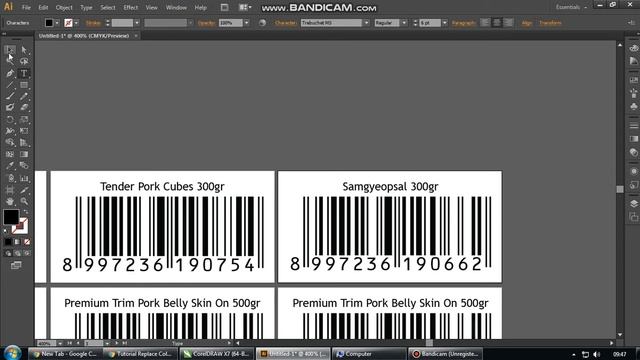This screenshot has height=360, width=640.
Task: Select the Type tool
Action: click(x=24, y=73)
